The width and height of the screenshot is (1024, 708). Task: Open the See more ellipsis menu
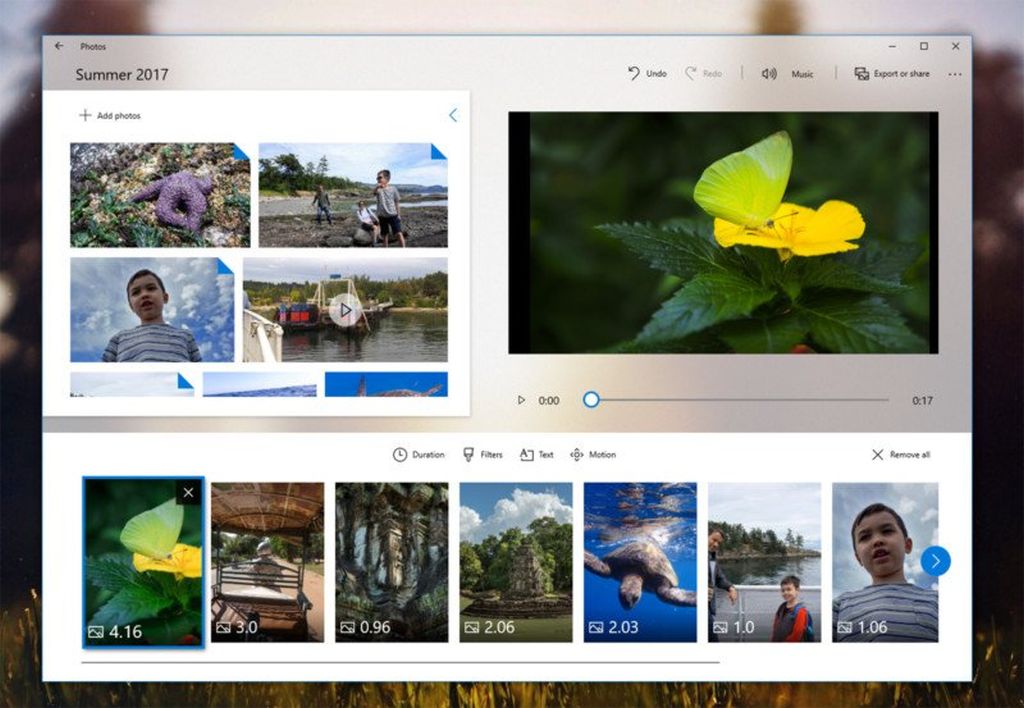point(955,74)
